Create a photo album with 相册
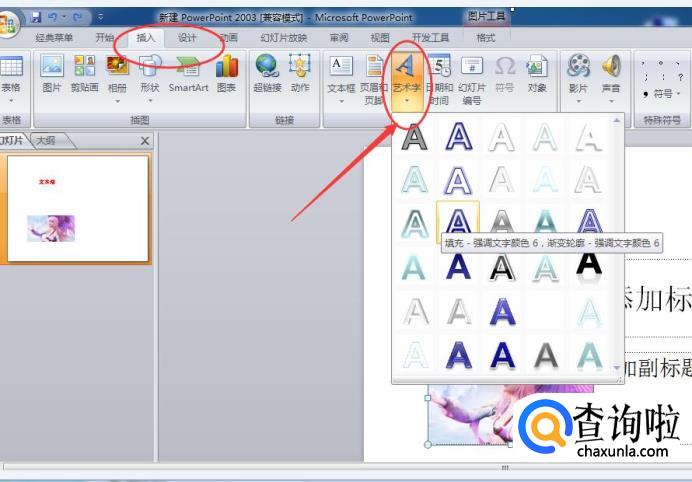Screen dimensions: 692x482 [x=117, y=72]
